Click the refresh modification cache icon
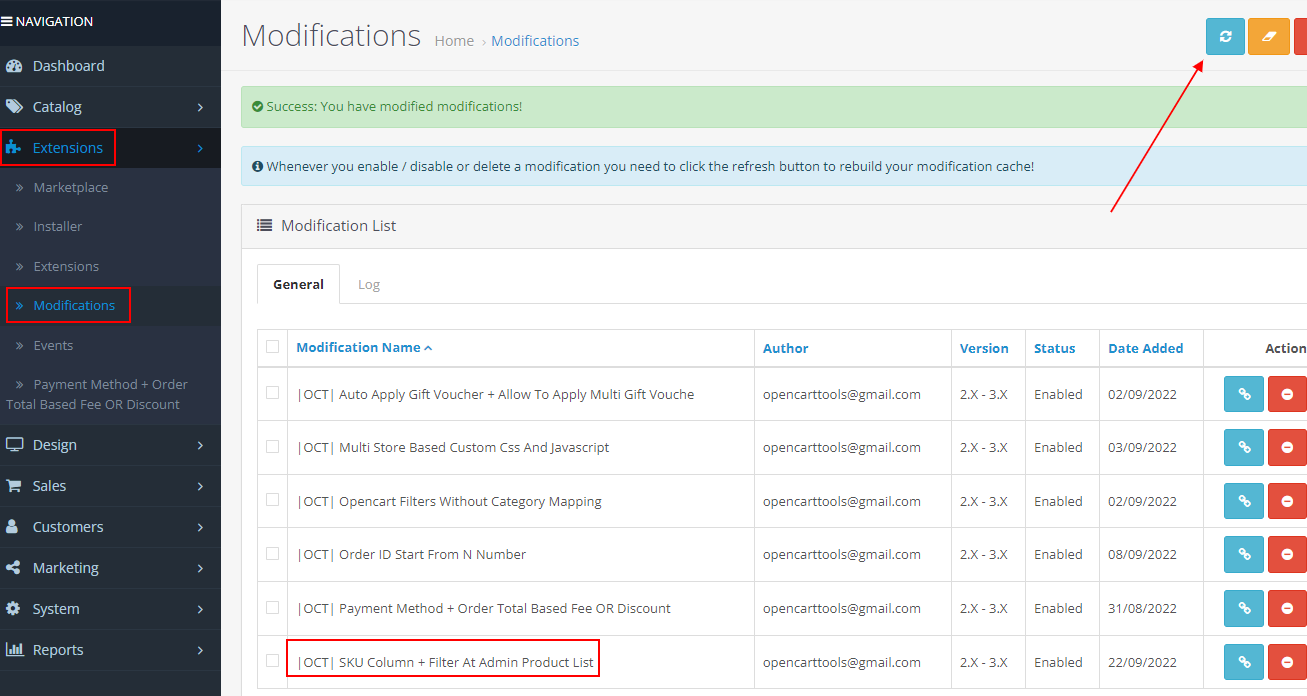The width and height of the screenshot is (1307, 696). click(x=1225, y=36)
